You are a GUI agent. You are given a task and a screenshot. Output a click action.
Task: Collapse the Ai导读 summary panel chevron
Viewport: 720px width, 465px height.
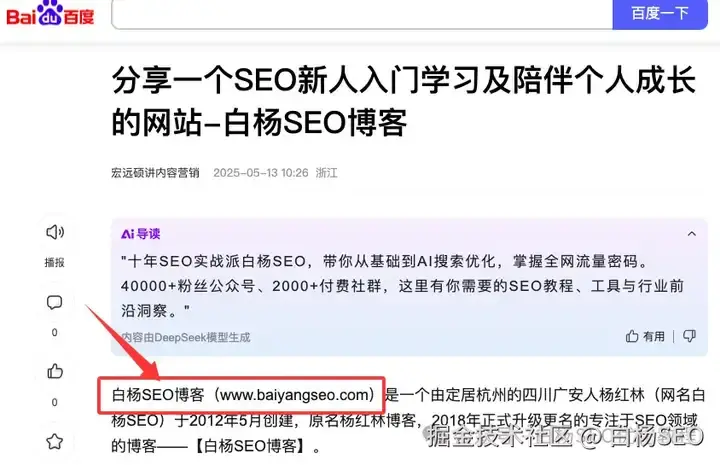[x=692, y=234]
